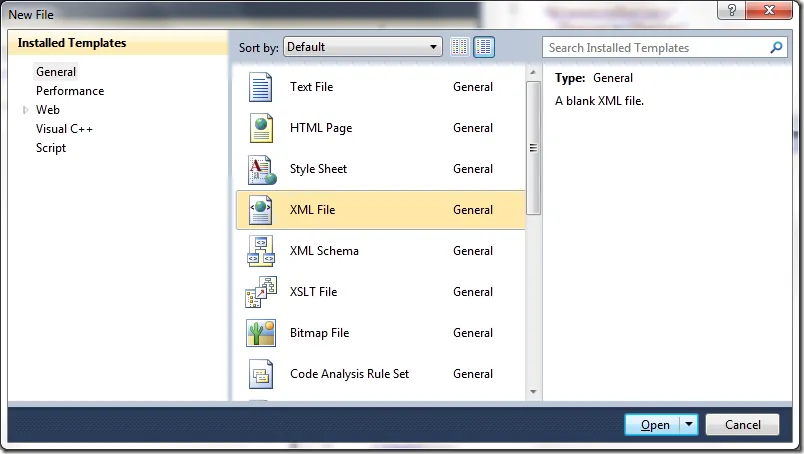804x454 pixels.
Task: Click 'General' type in XSLT File row
Action: coord(473,292)
